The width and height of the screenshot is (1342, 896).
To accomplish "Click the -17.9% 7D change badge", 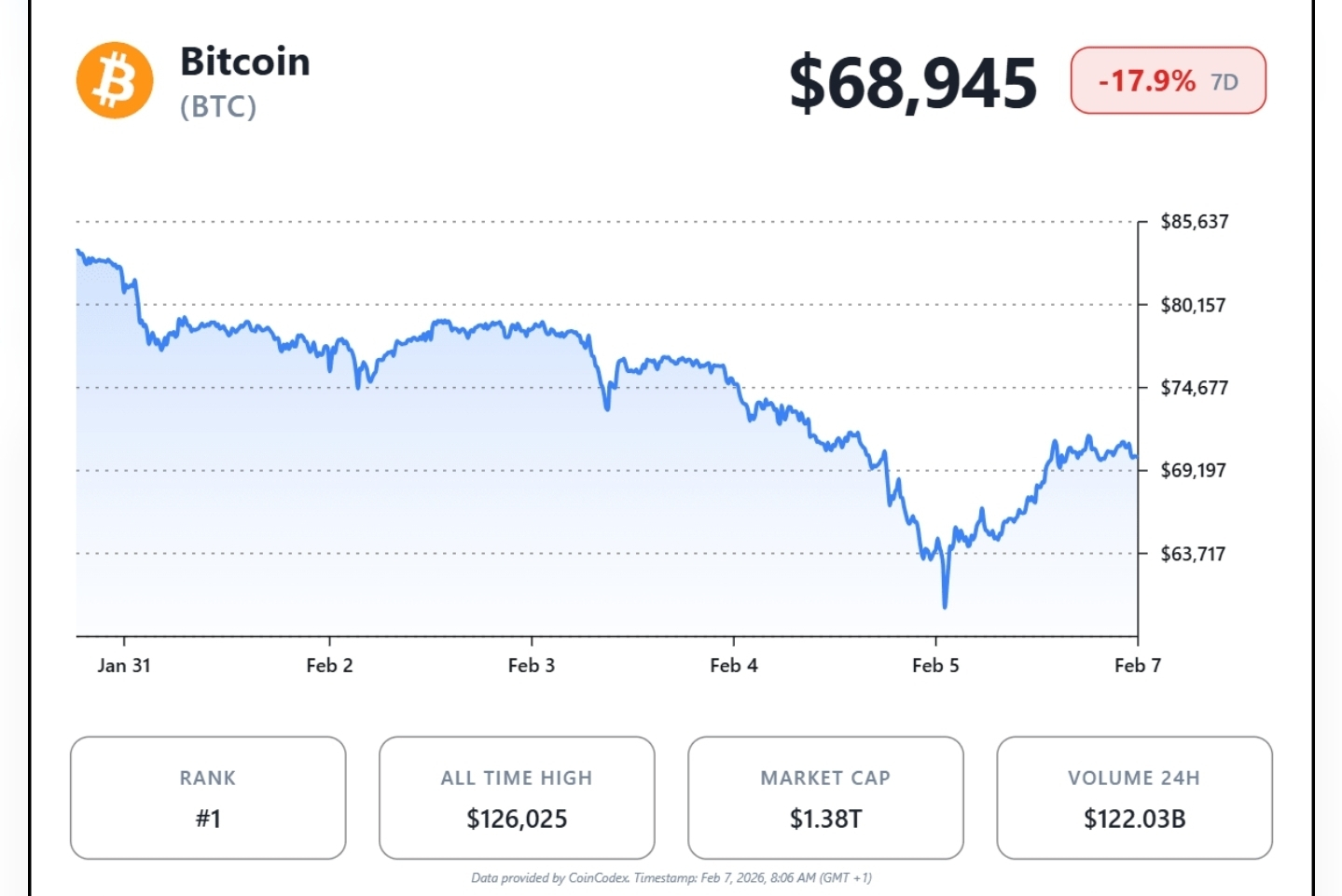I will pos(1168,81).
